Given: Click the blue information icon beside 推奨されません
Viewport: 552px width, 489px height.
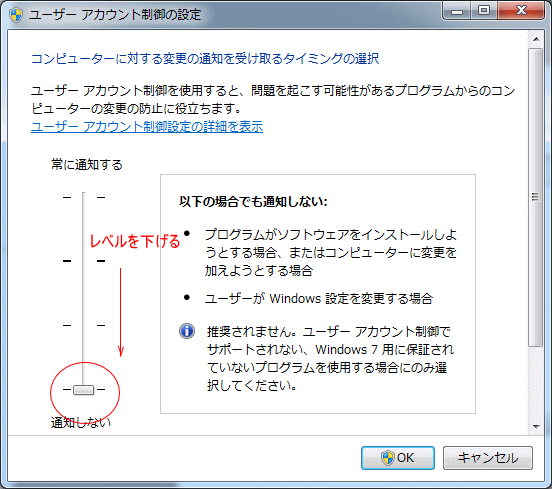Looking at the screenshot, I should pos(187,331).
